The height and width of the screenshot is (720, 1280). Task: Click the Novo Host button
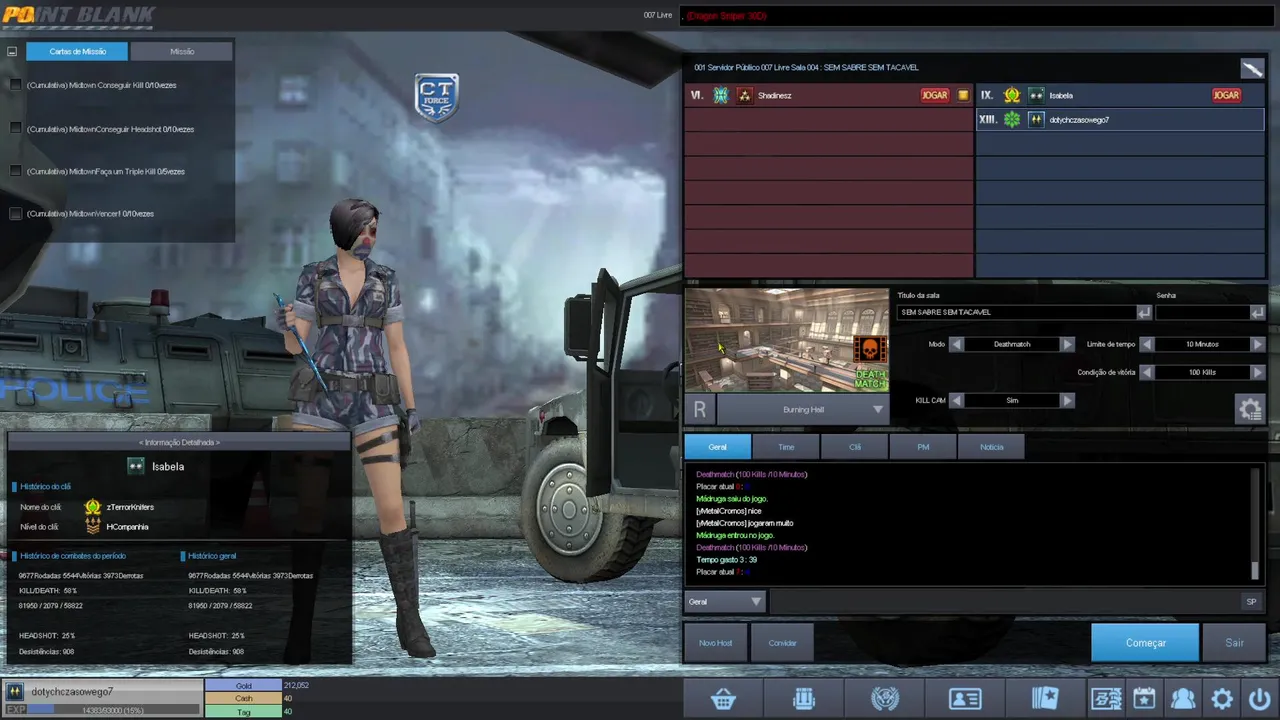(715, 643)
